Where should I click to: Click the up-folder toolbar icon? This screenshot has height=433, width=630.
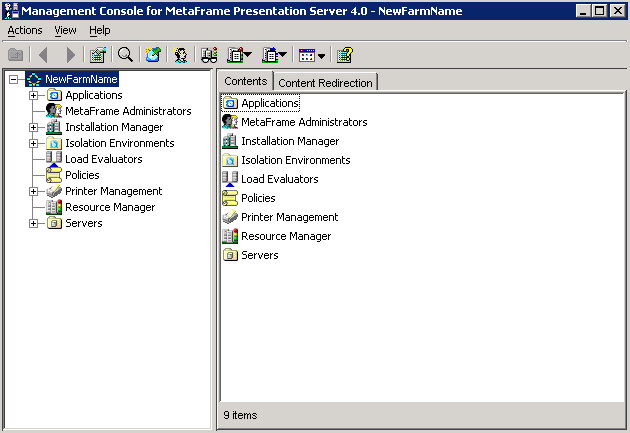16,55
